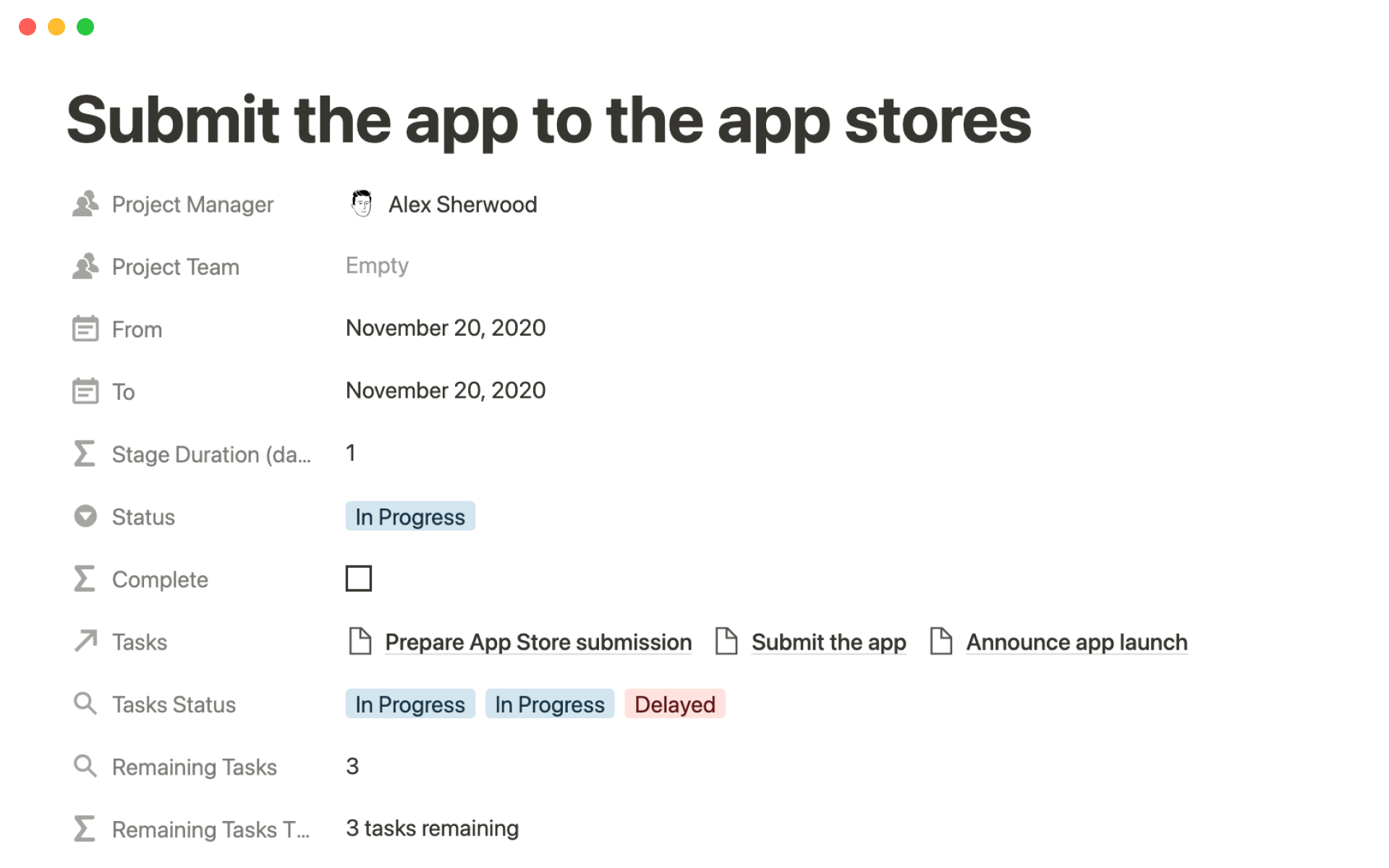Image resolution: width=1389 pixels, height=868 pixels.
Task: Open the Submit the app task link
Action: point(828,642)
